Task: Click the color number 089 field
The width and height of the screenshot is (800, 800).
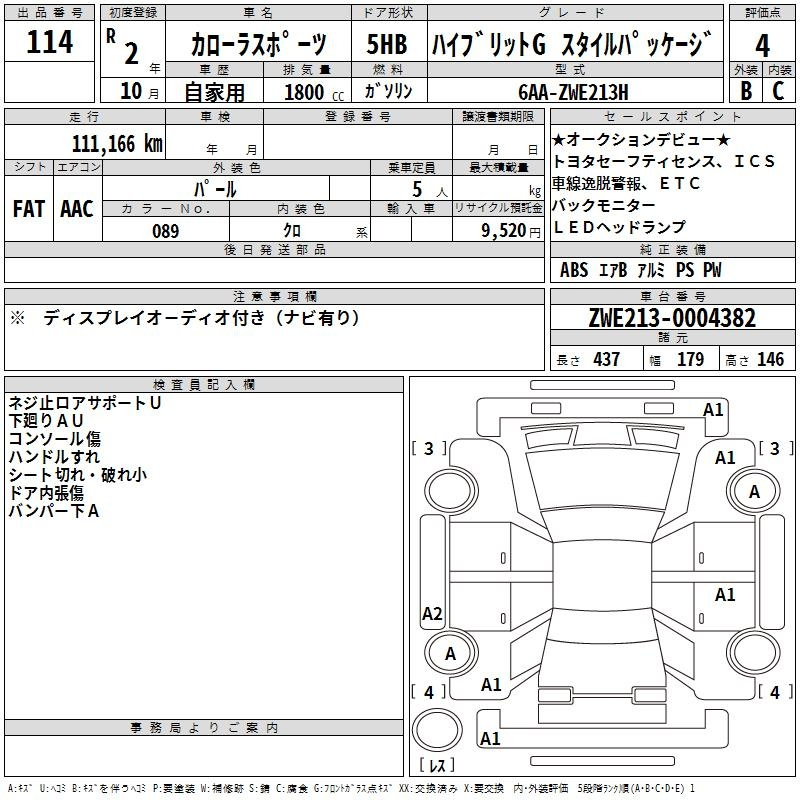Action: click(x=165, y=231)
